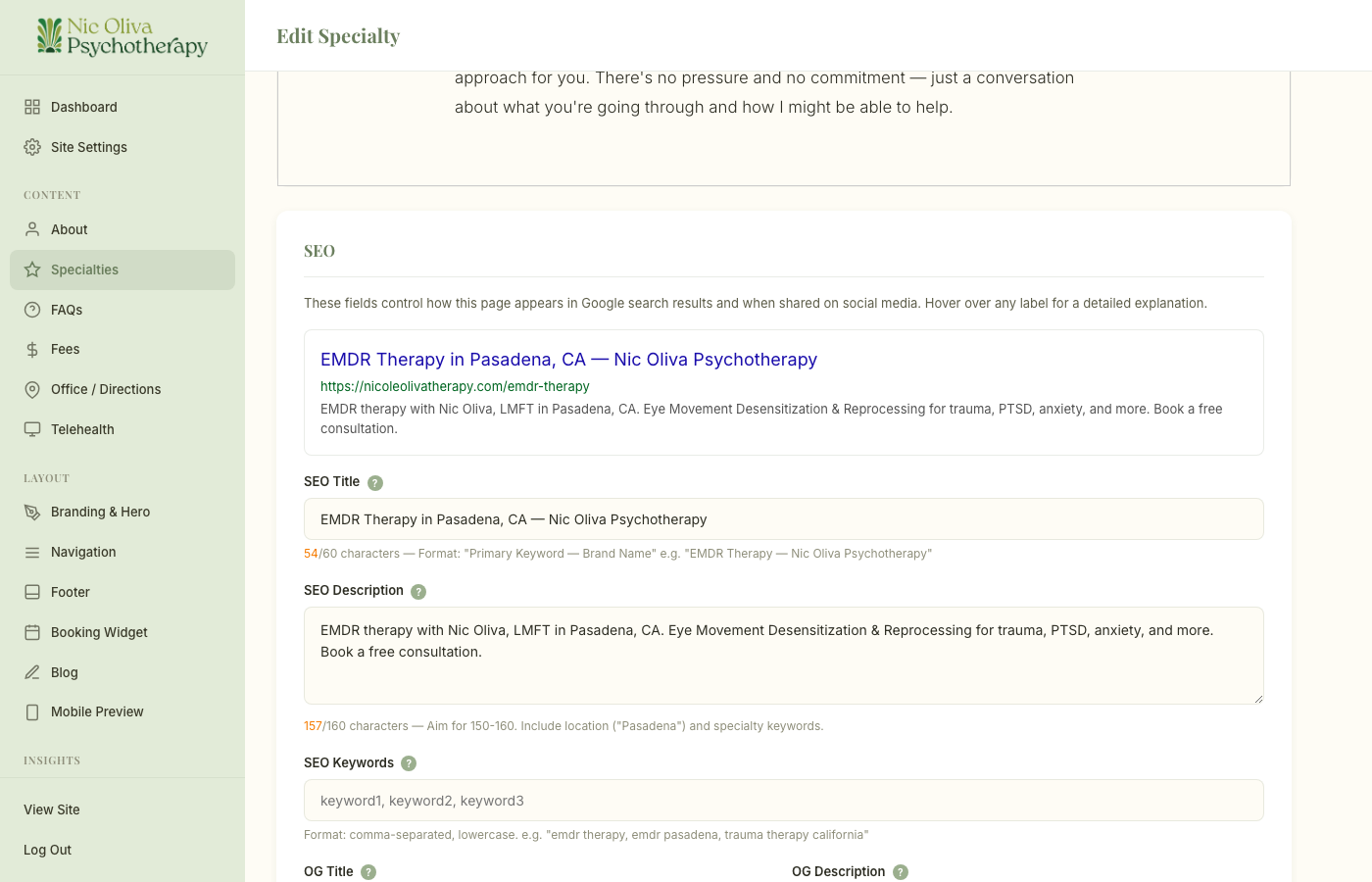Click the Nic Oliva Psychotherapy logo
Image resolution: width=1372 pixels, height=882 pixels.
pyautogui.click(x=122, y=37)
